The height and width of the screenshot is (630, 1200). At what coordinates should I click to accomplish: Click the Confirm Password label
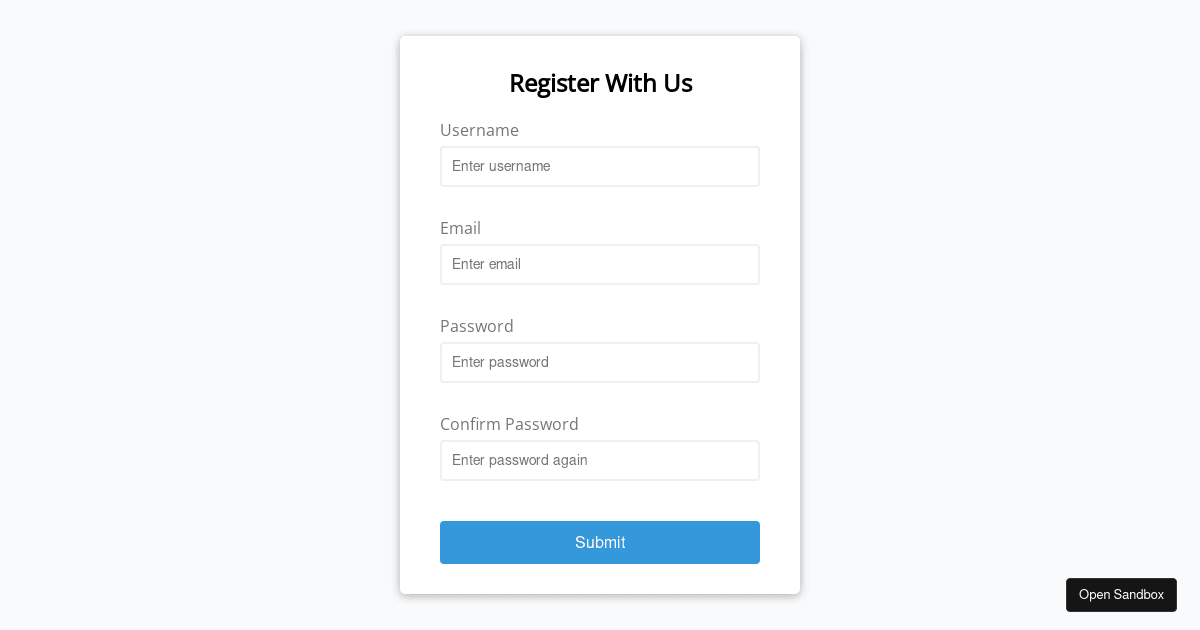(509, 424)
